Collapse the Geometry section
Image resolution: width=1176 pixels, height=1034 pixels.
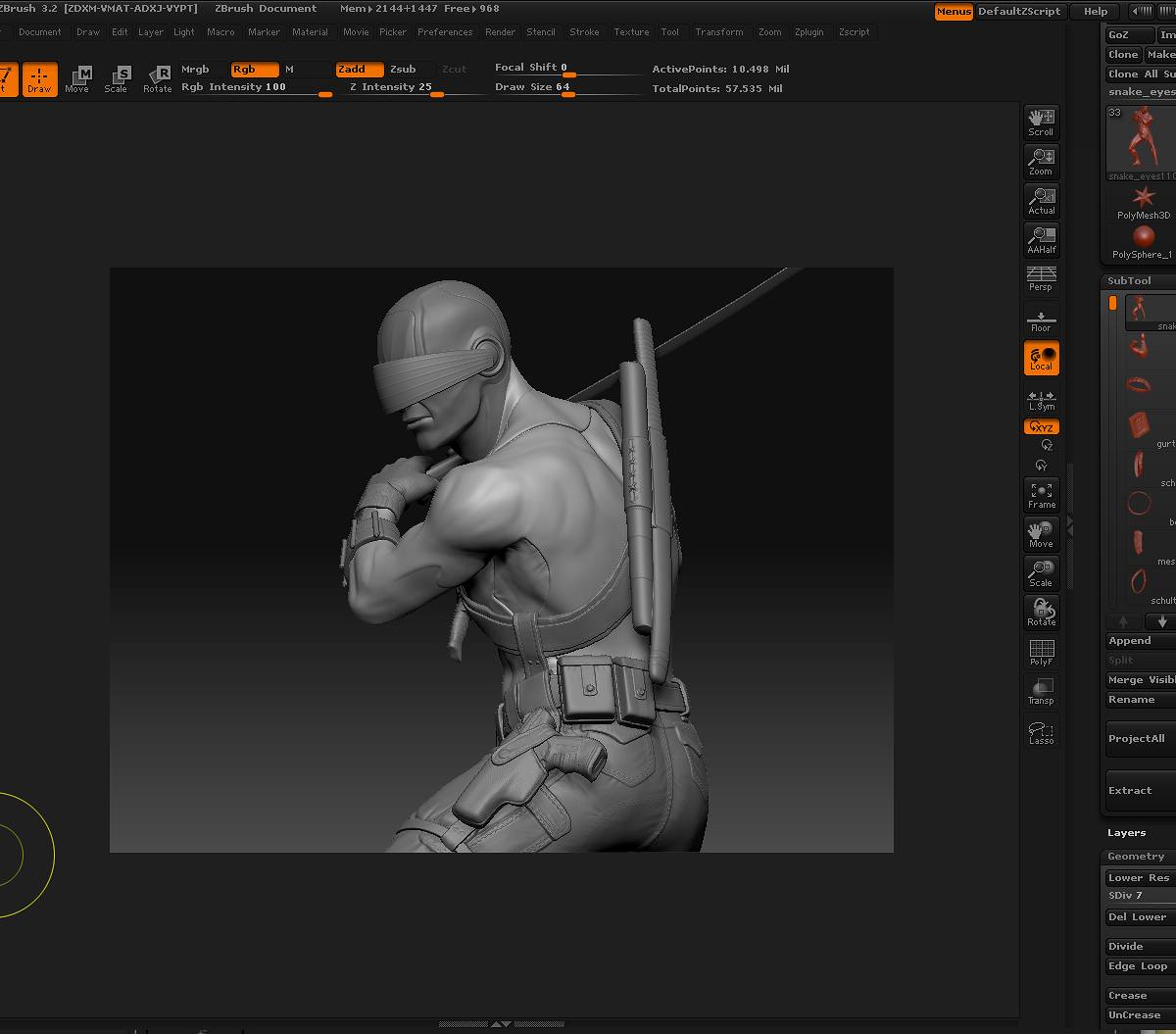coord(1136,857)
